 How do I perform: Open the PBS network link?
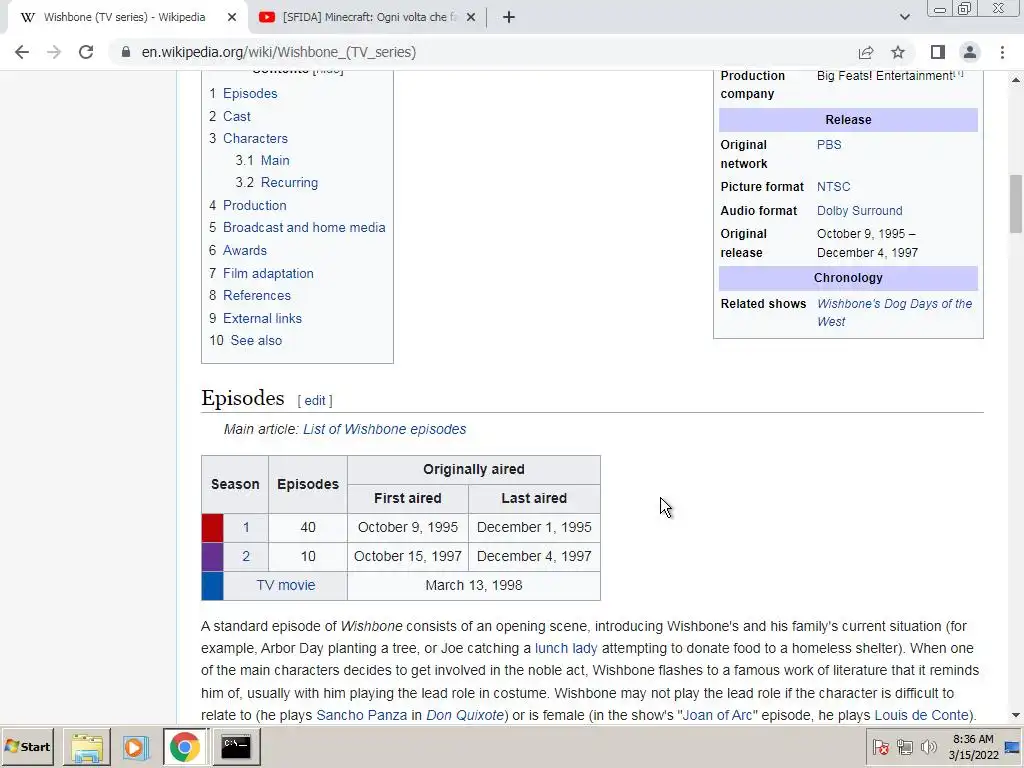coord(829,145)
